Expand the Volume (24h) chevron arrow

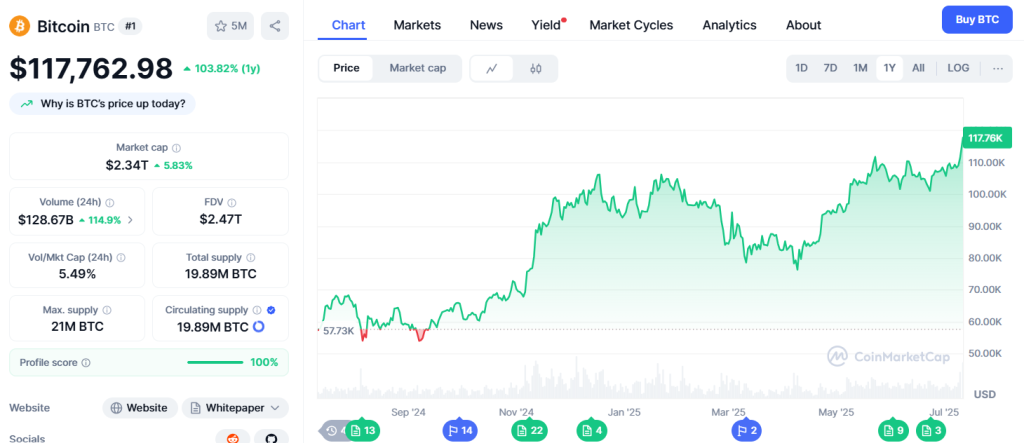pyautogui.click(x=130, y=220)
